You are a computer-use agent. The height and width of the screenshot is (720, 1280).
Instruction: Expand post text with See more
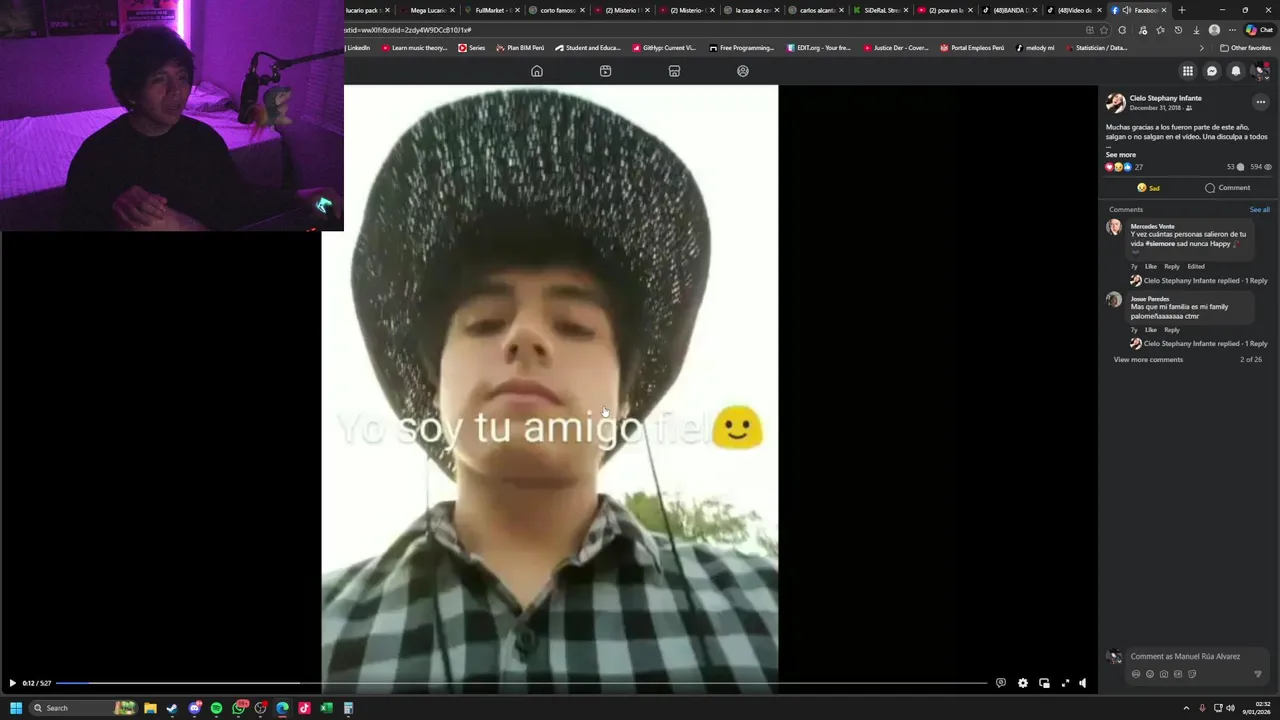pyautogui.click(x=1120, y=155)
